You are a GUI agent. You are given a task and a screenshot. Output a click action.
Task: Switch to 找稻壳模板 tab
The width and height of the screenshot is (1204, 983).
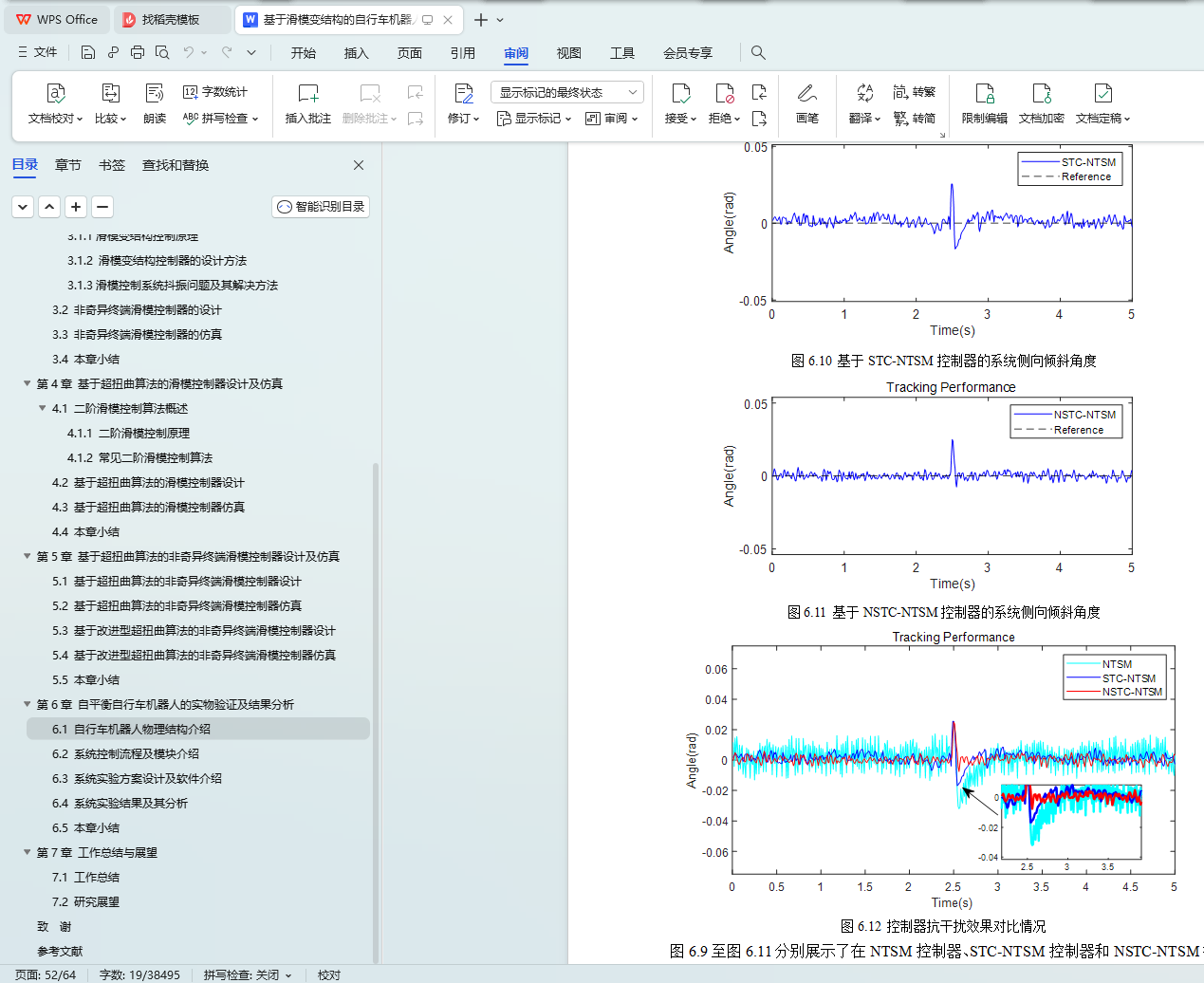tap(171, 19)
